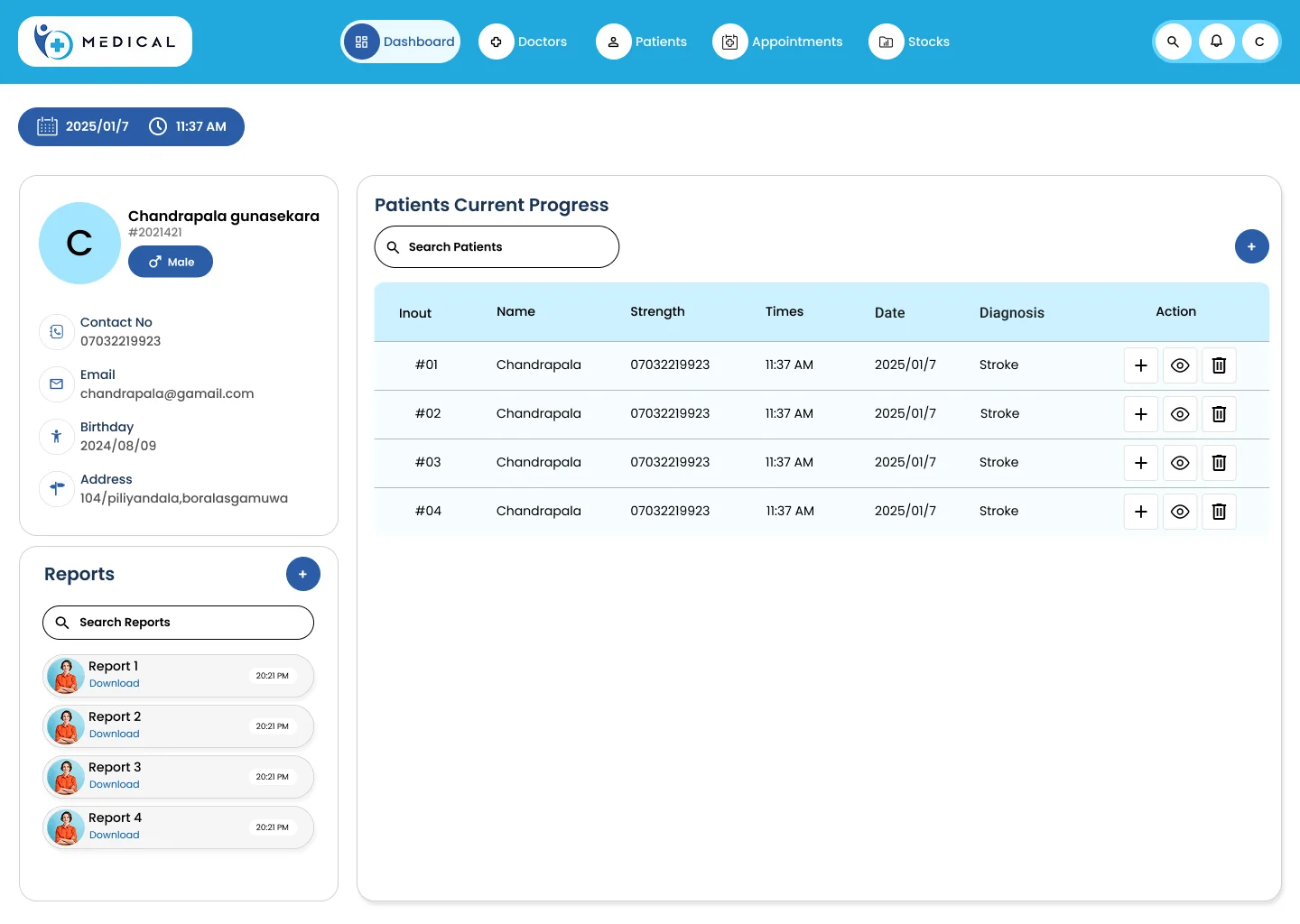The height and width of the screenshot is (924, 1300).
Task: Click the Male gender button
Action: point(171,262)
